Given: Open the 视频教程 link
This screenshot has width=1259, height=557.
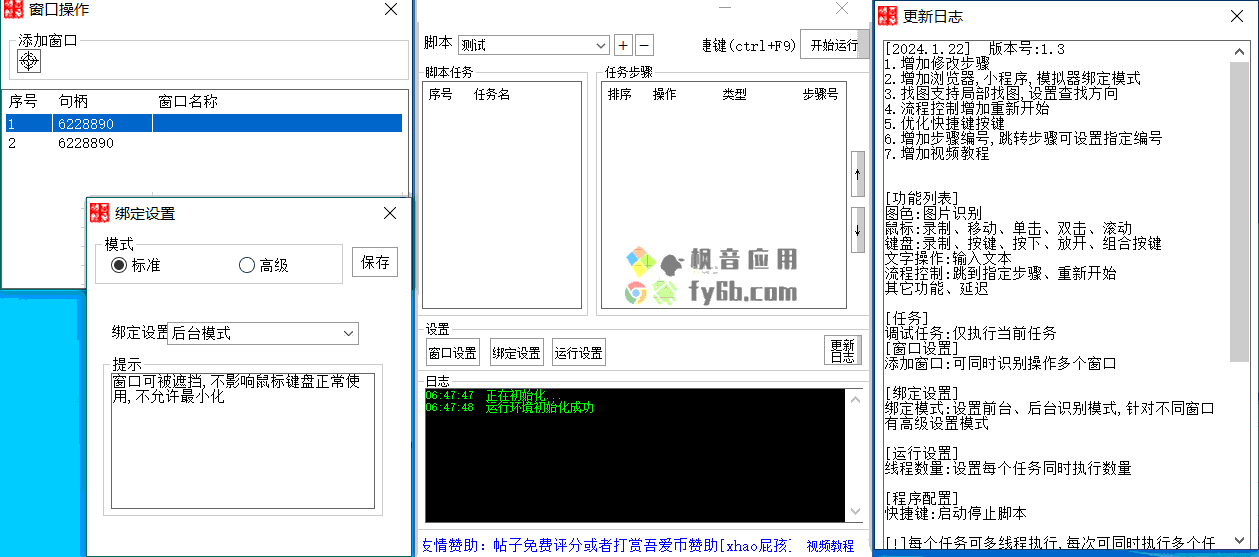Looking at the screenshot, I should (830, 546).
